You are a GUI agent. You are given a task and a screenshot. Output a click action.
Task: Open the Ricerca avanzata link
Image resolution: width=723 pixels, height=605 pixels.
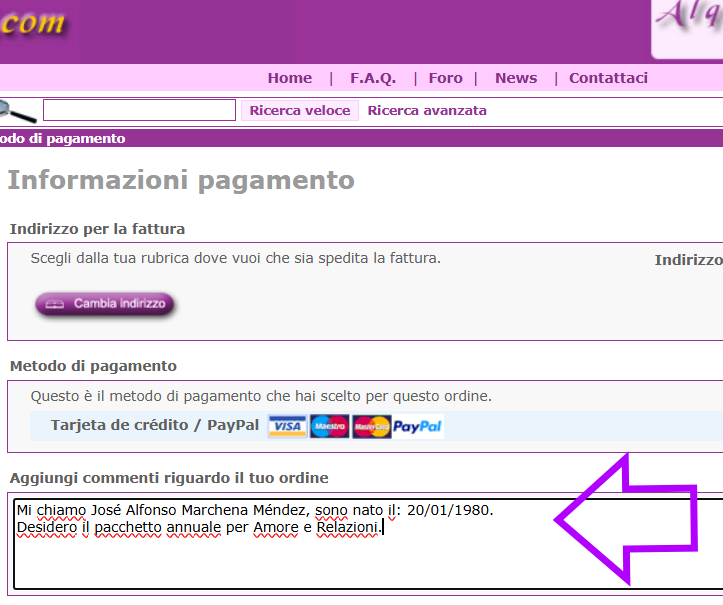427,111
